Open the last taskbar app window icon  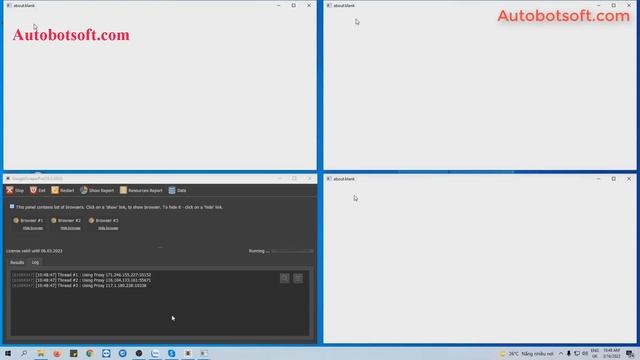203,353
